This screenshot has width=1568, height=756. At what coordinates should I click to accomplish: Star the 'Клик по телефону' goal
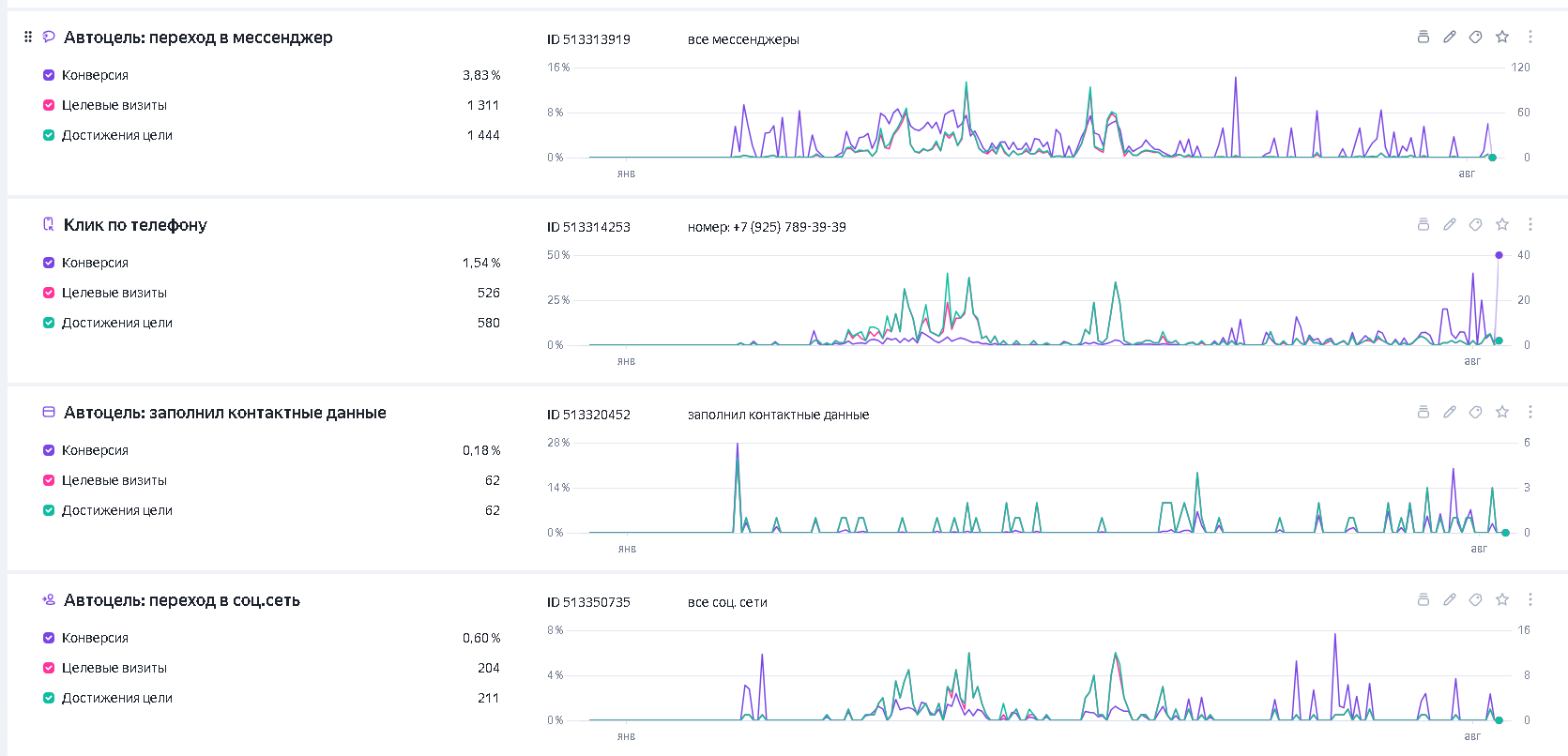pos(1502,224)
